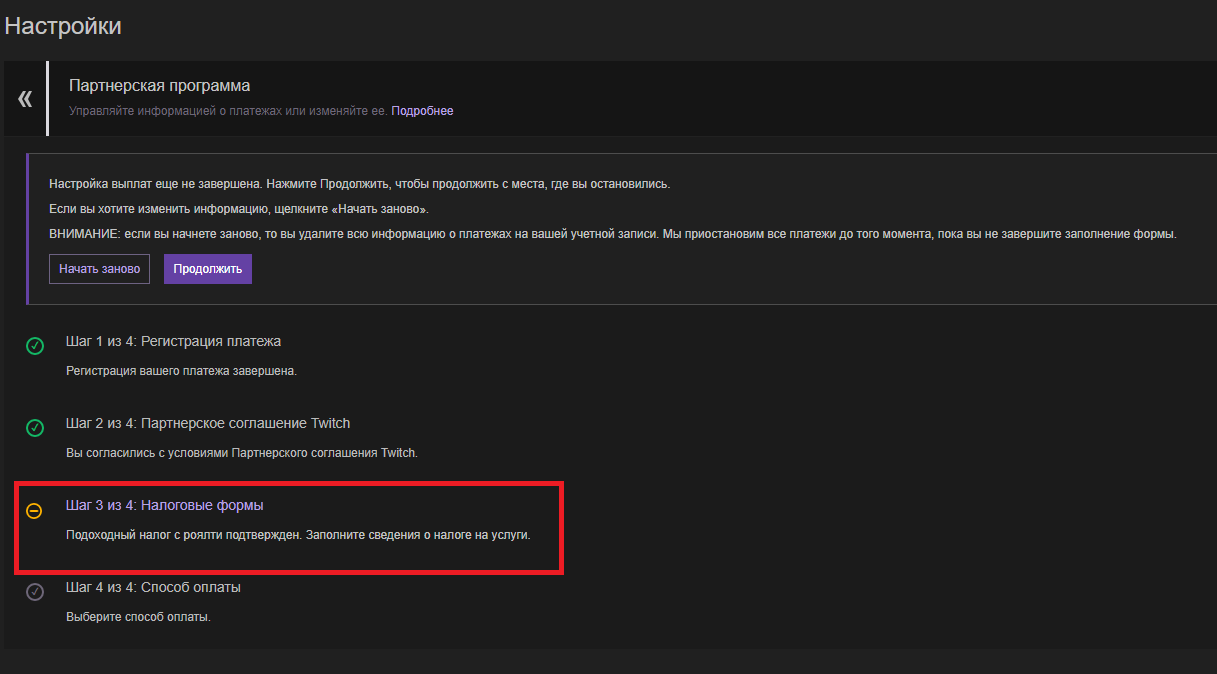The height and width of the screenshot is (674, 1217).
Task: Open "Шаг 3 из 4: Налоговые формы" link
Action: click(164, 506)
